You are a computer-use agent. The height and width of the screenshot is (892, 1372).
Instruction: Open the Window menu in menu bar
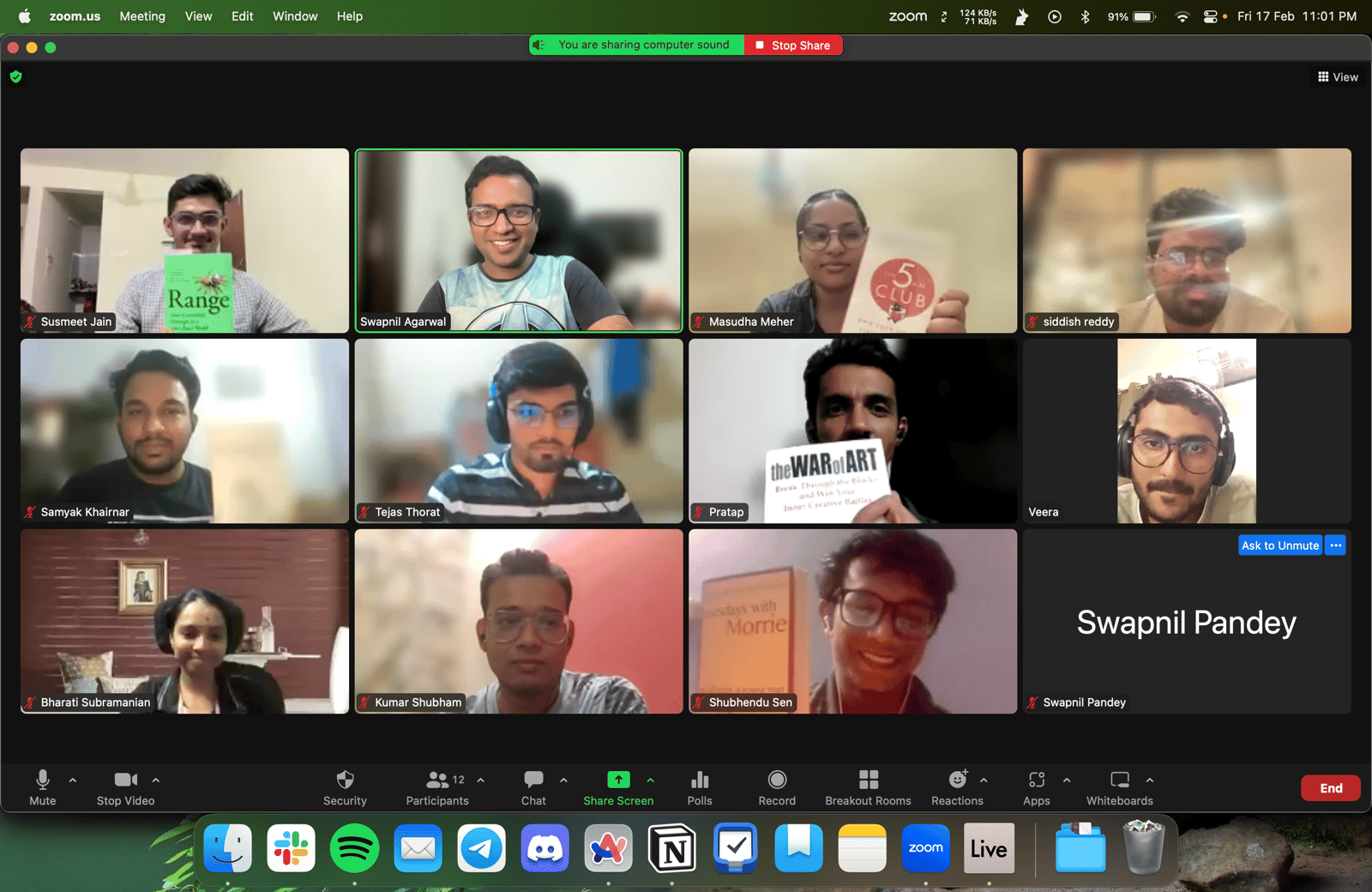pyautogui.click(x=295, y=16)
